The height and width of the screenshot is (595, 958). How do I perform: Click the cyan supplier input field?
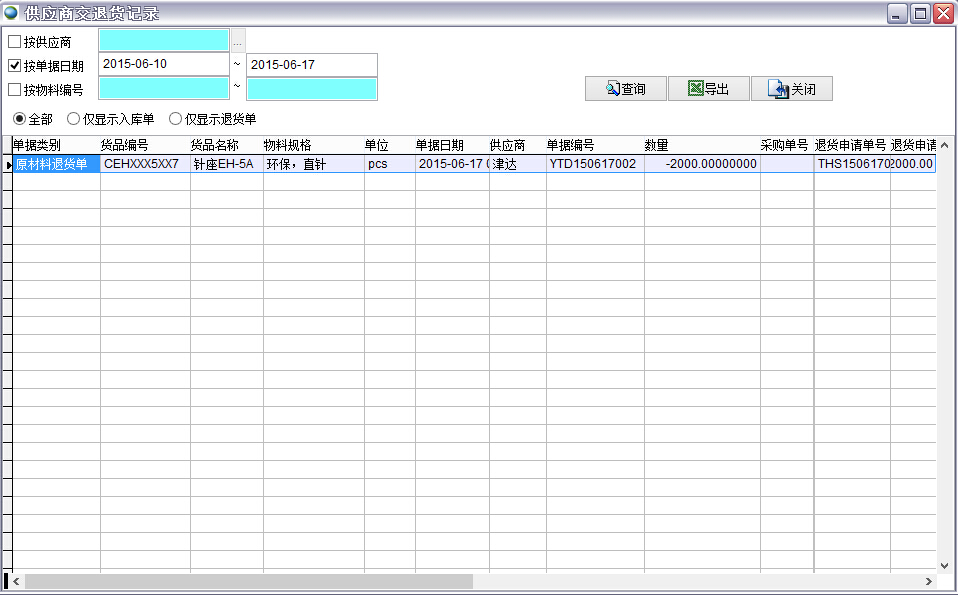pos(164,41)
